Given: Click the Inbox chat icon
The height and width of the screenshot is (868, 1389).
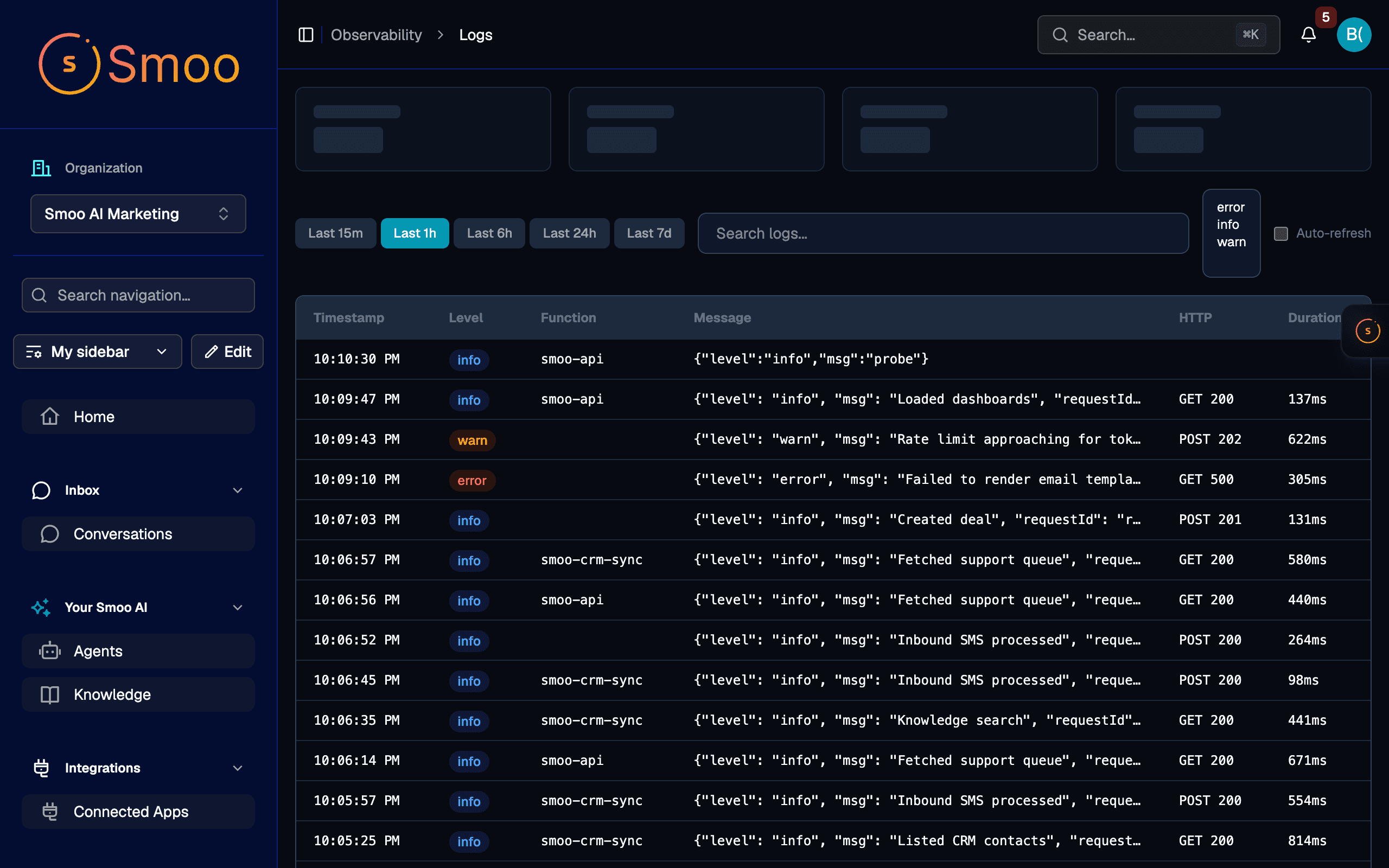Looking at the screenshot, I should (41, 490).
